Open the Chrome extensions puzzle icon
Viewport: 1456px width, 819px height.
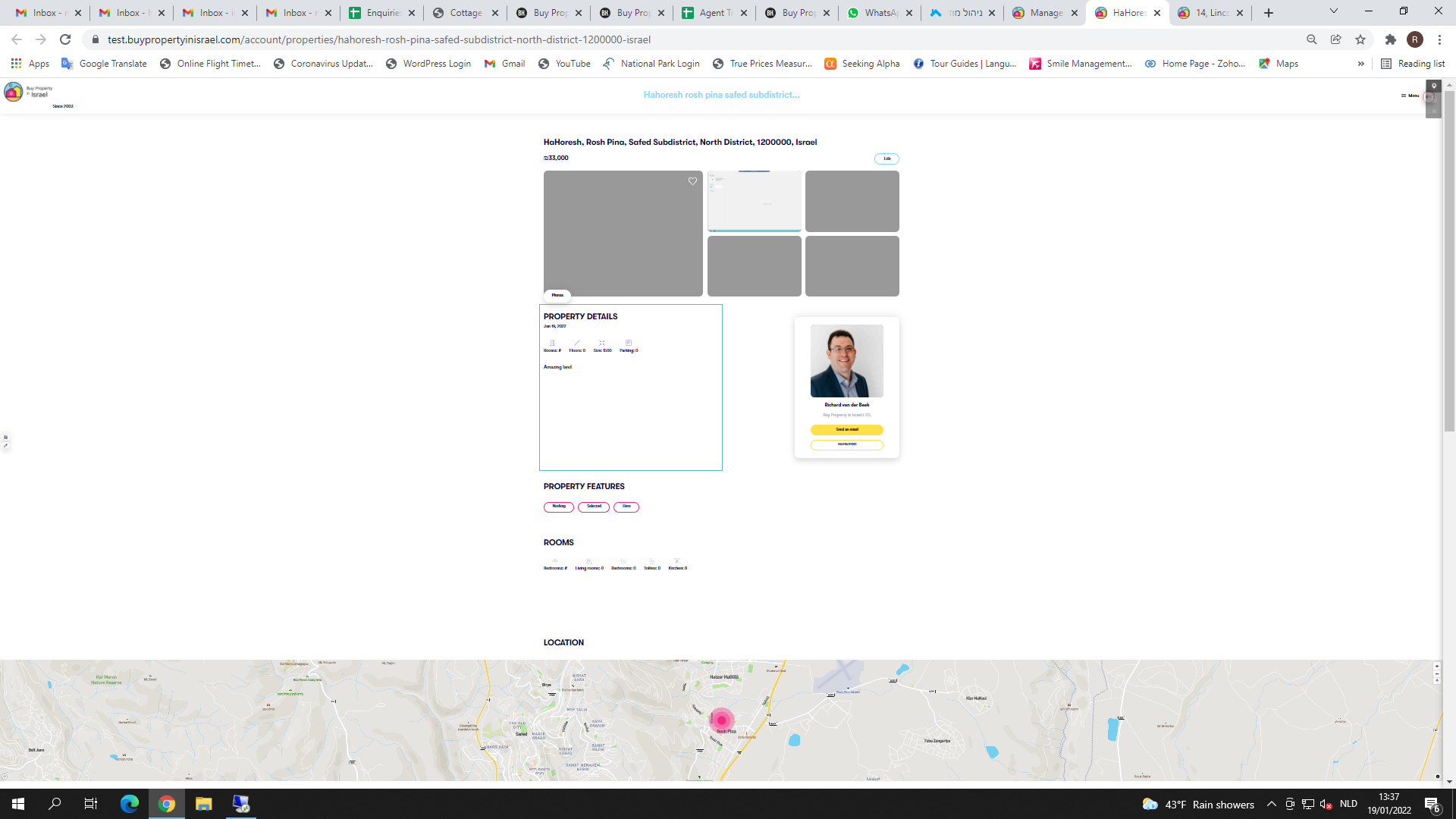[x=1390, y=39]
